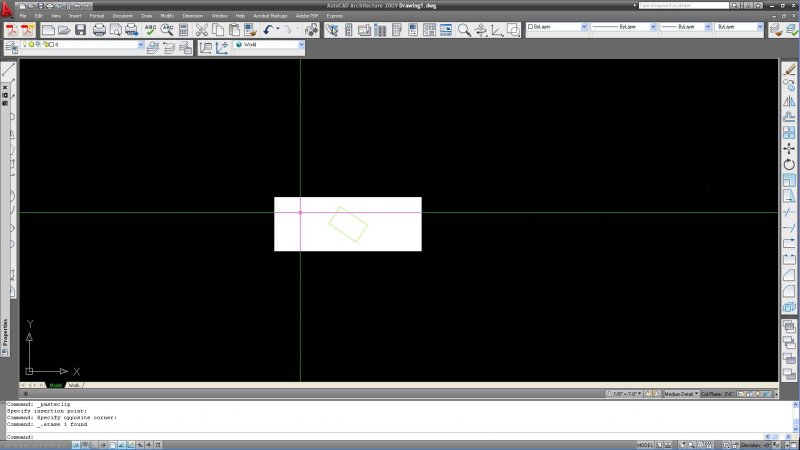Image resolution: width=800 pixels, height=450 pixels.
Task: Open the Layer Properties Manager icon
Action: pos(10,45)
